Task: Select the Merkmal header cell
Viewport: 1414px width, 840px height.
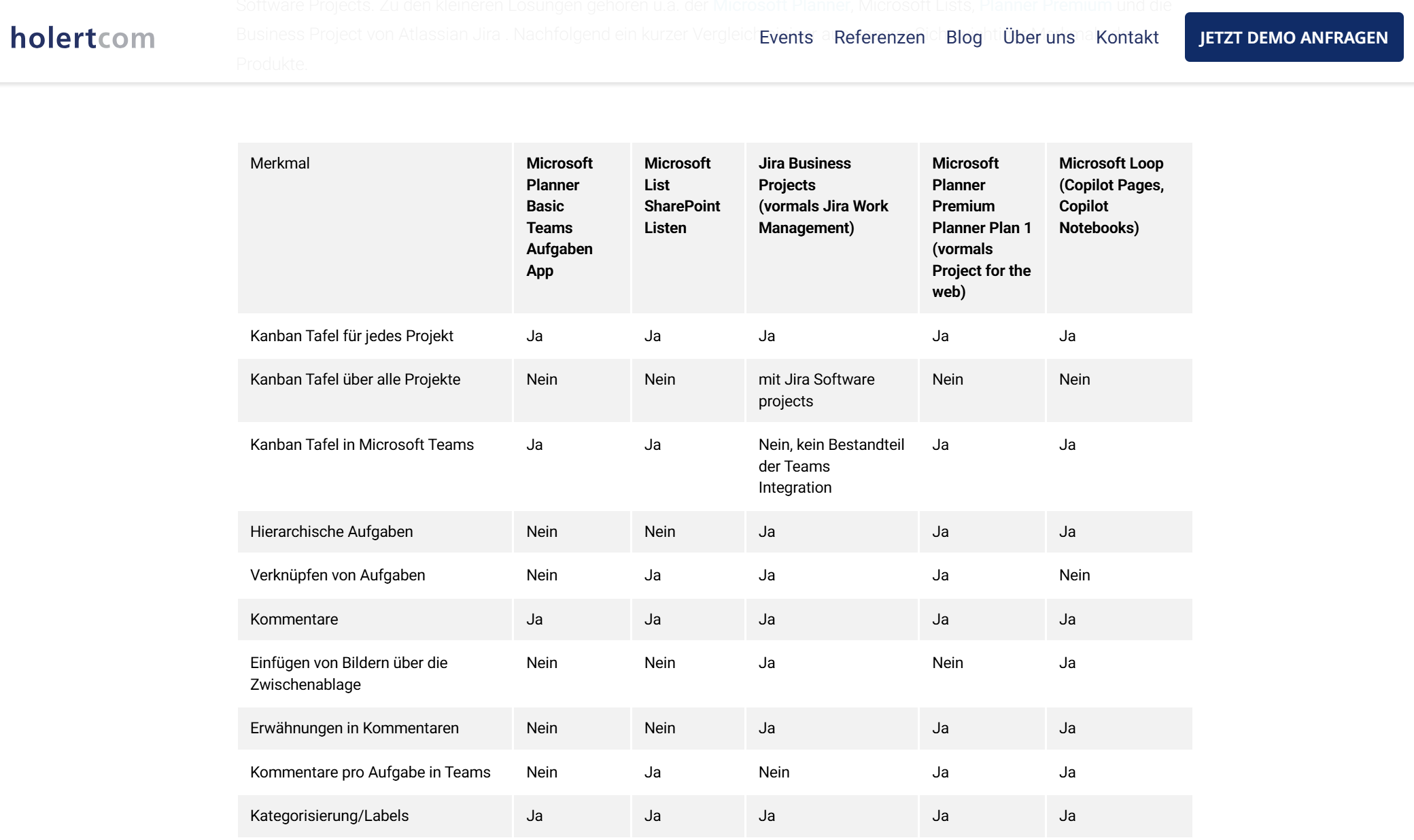Action: coord(280,163)
